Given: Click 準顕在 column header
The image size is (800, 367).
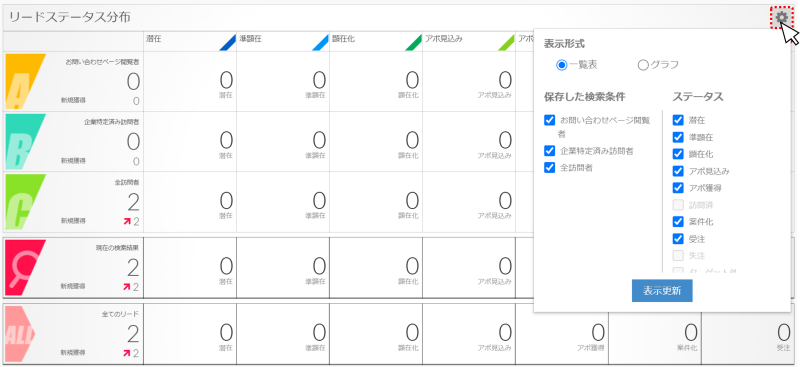Looking at the screenshot, I should (x=283, y=41).
